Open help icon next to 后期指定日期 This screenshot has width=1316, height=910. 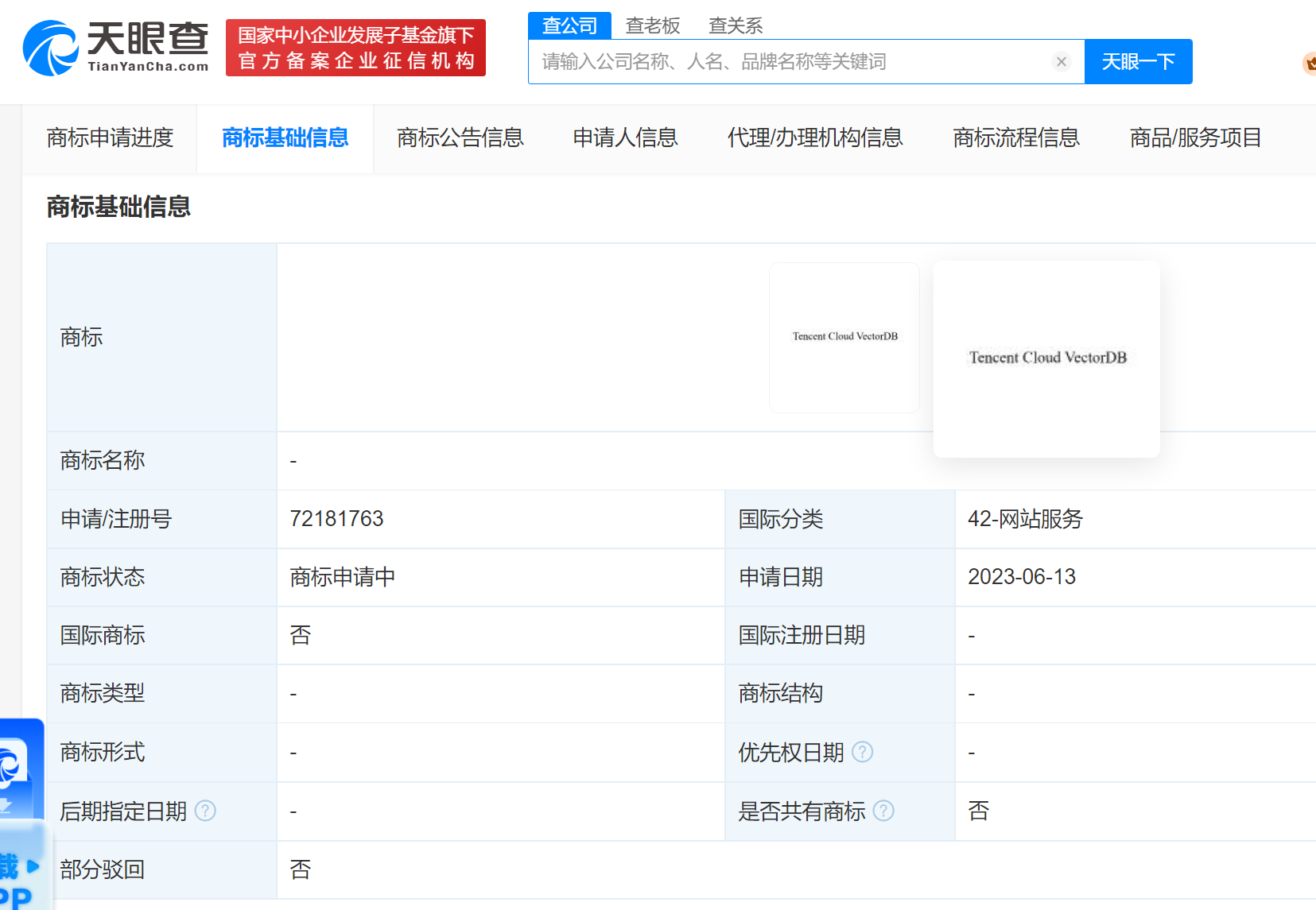point(205,811)
